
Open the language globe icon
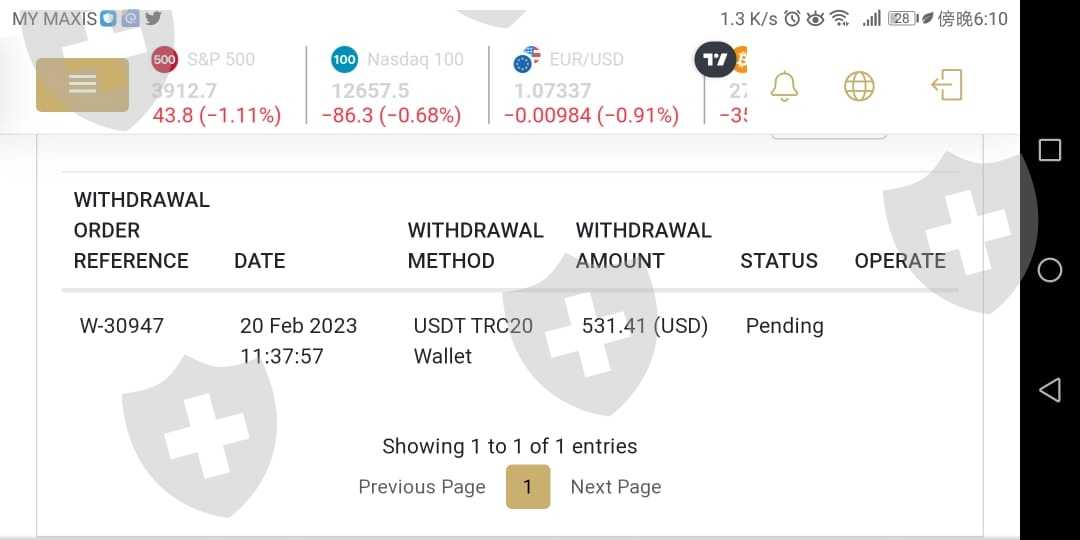(x=859, y=86)
